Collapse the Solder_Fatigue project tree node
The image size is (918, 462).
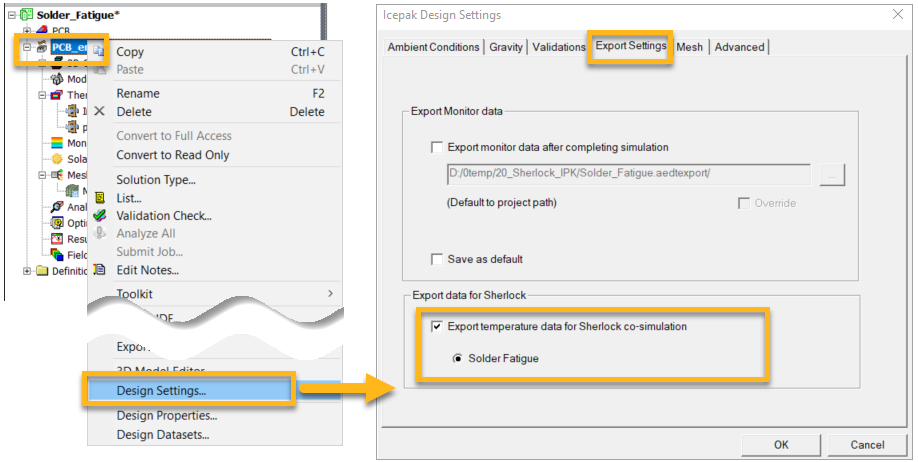point(9,15)
